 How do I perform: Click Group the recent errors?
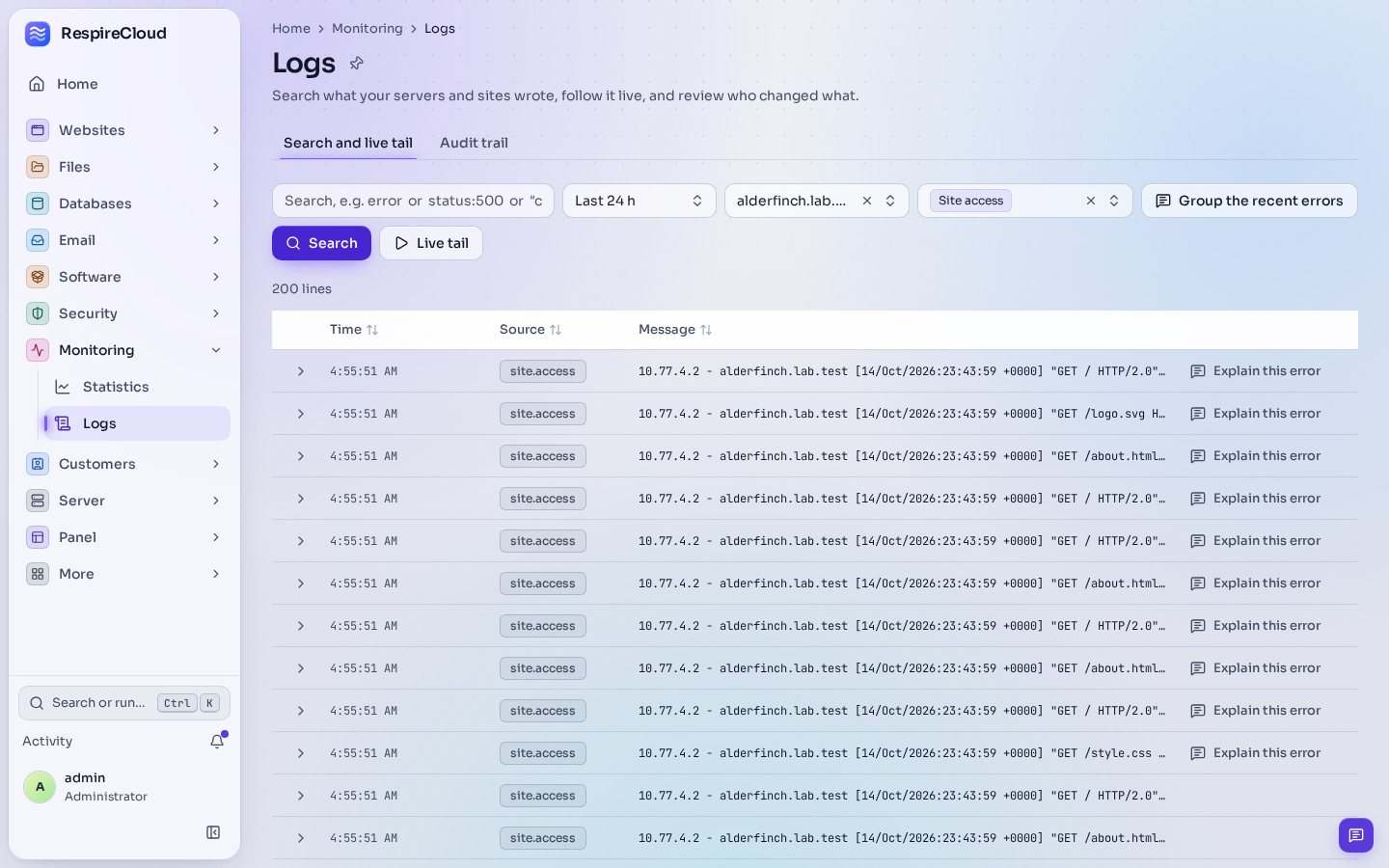click(x=1249, y=201)
